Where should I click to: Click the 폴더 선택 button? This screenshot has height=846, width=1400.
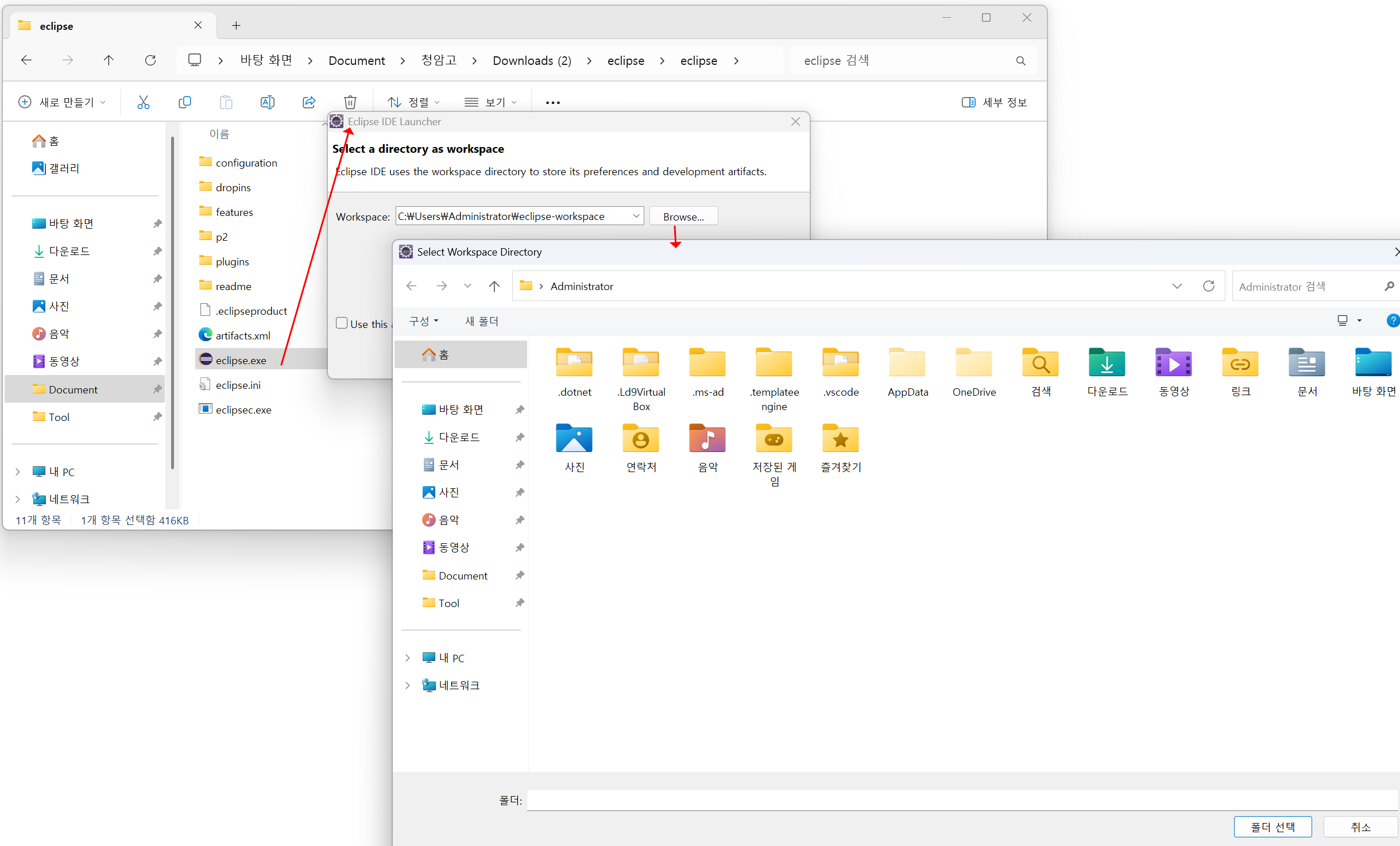click(1273, 826)
